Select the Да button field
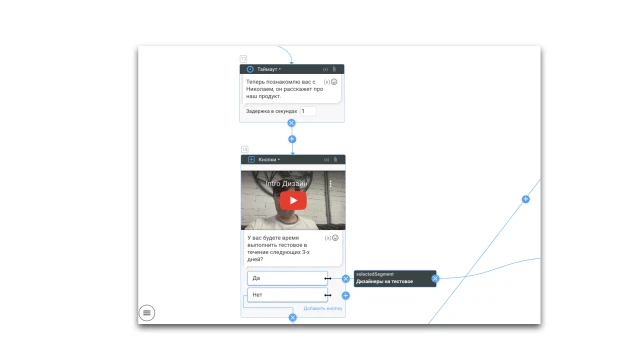 coord(287,278)
